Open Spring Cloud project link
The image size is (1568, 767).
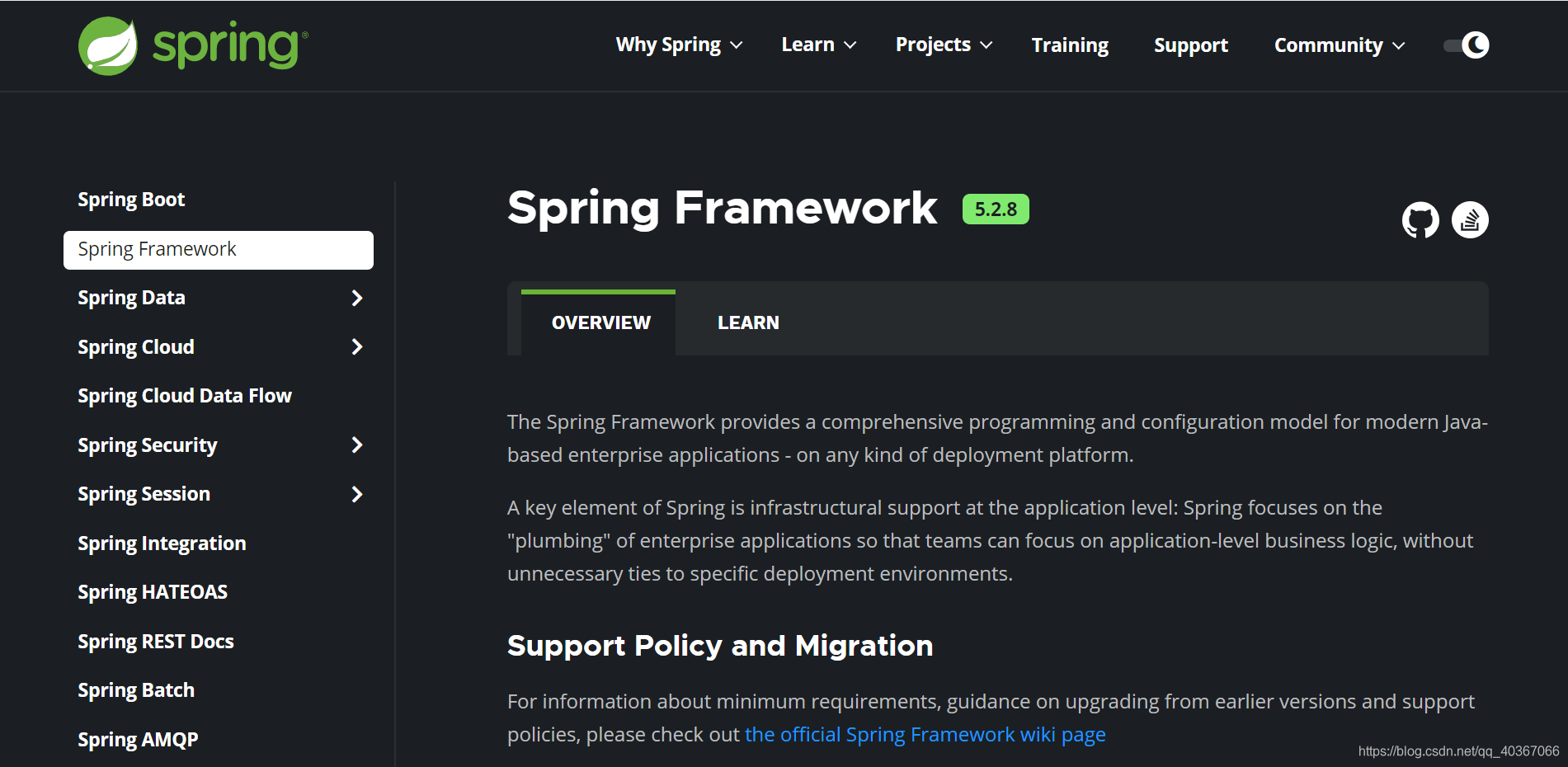click(136, 347)
